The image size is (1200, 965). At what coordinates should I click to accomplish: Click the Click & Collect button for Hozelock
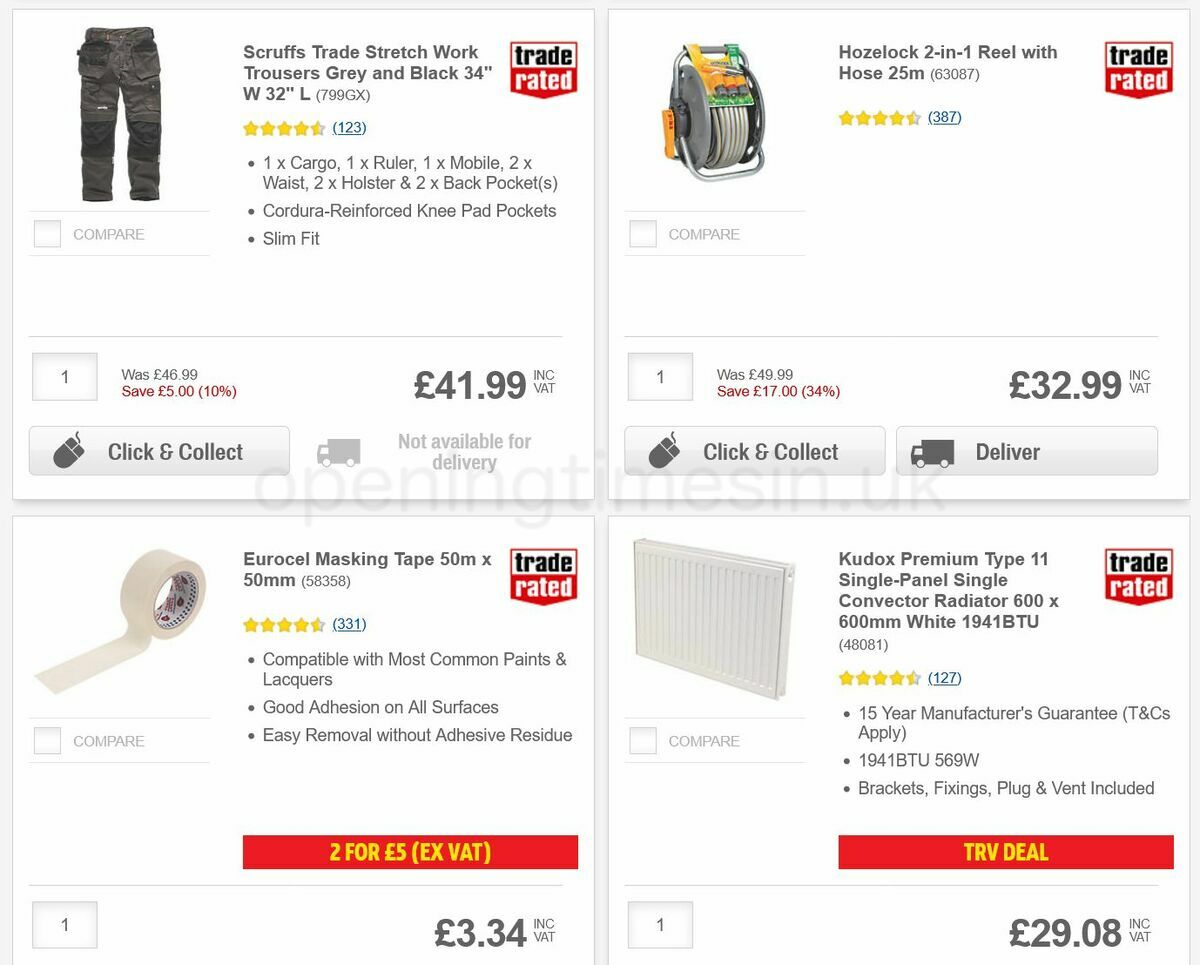coord(754,451)
